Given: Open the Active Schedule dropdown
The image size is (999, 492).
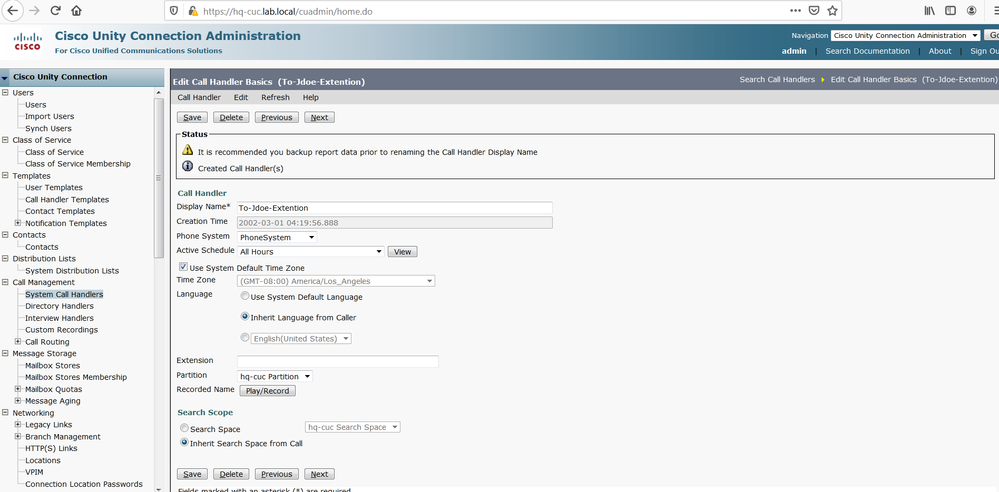Looking at the screenshot, I should [x=311, y=252].
